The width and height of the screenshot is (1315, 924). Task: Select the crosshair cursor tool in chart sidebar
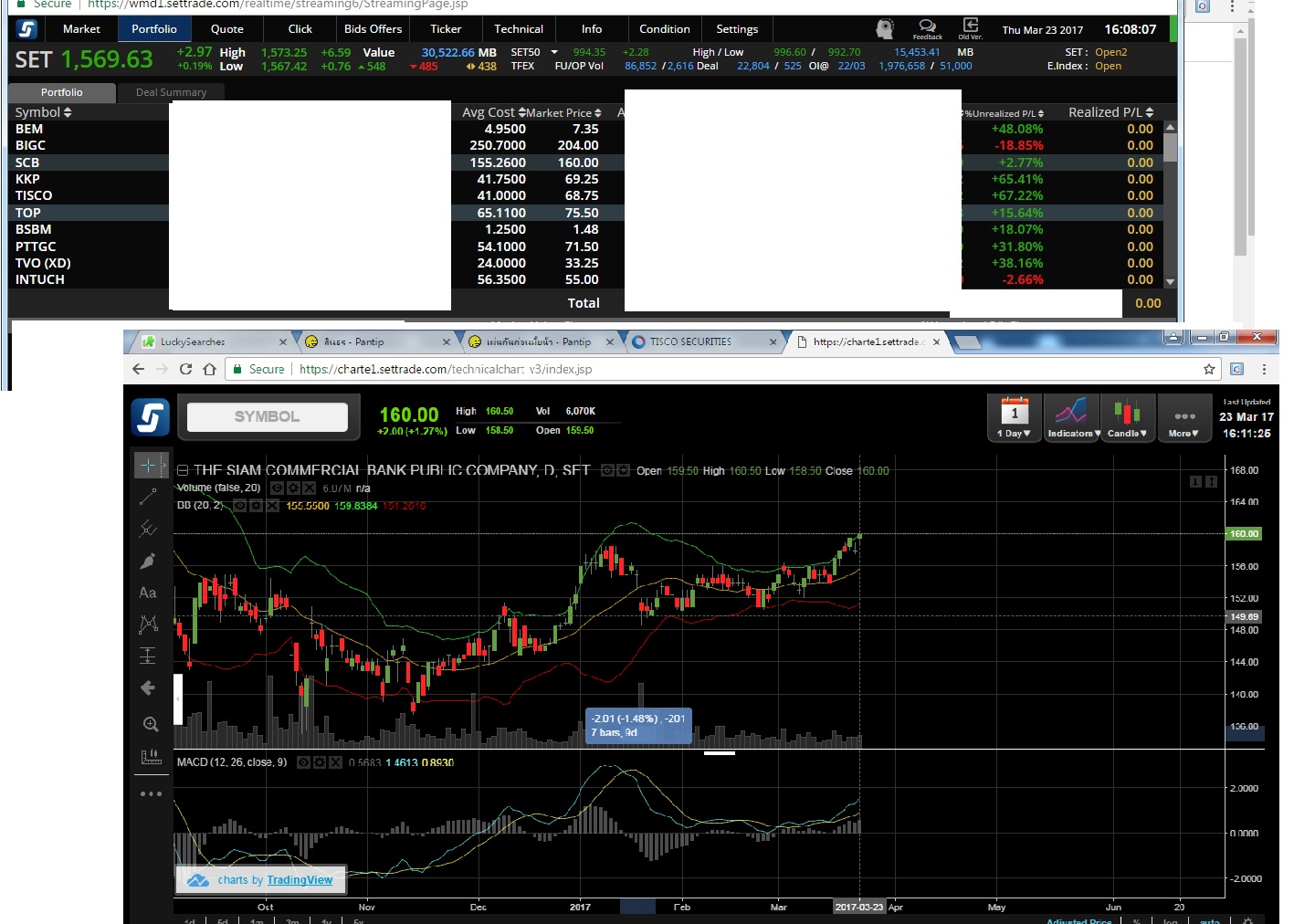coord(148,465)
